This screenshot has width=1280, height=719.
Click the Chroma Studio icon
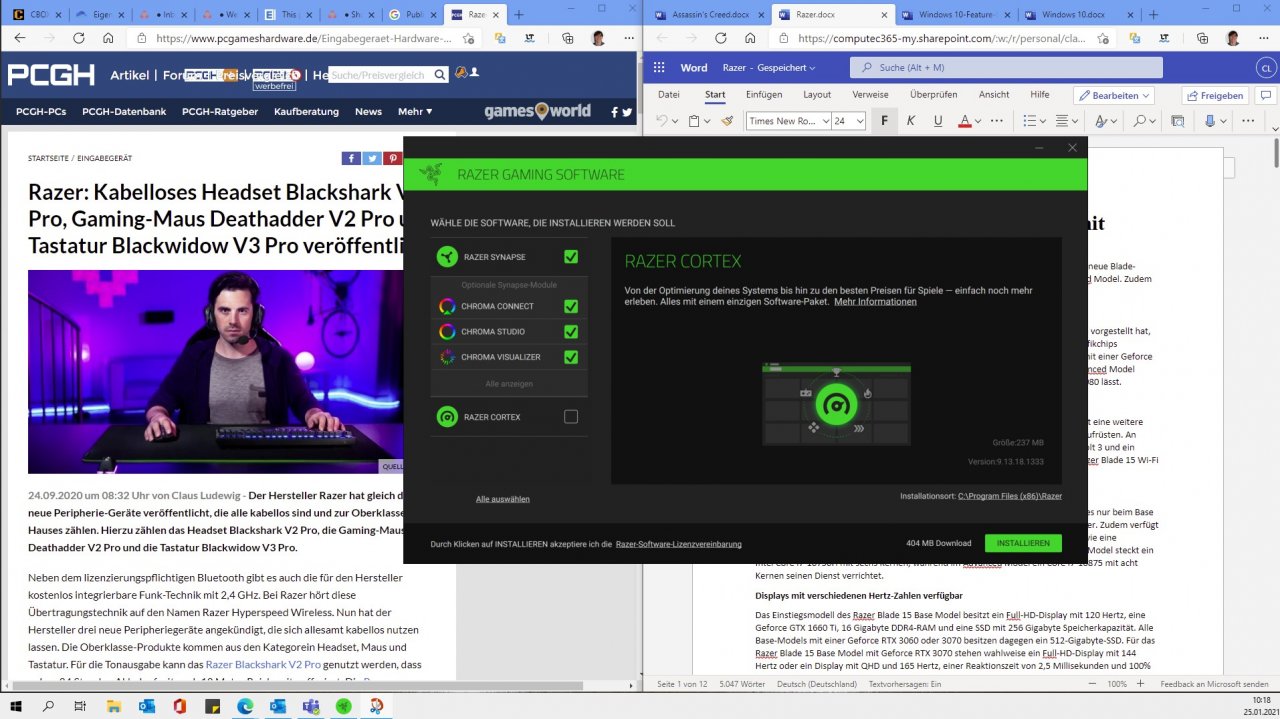(x=447, y=331)
